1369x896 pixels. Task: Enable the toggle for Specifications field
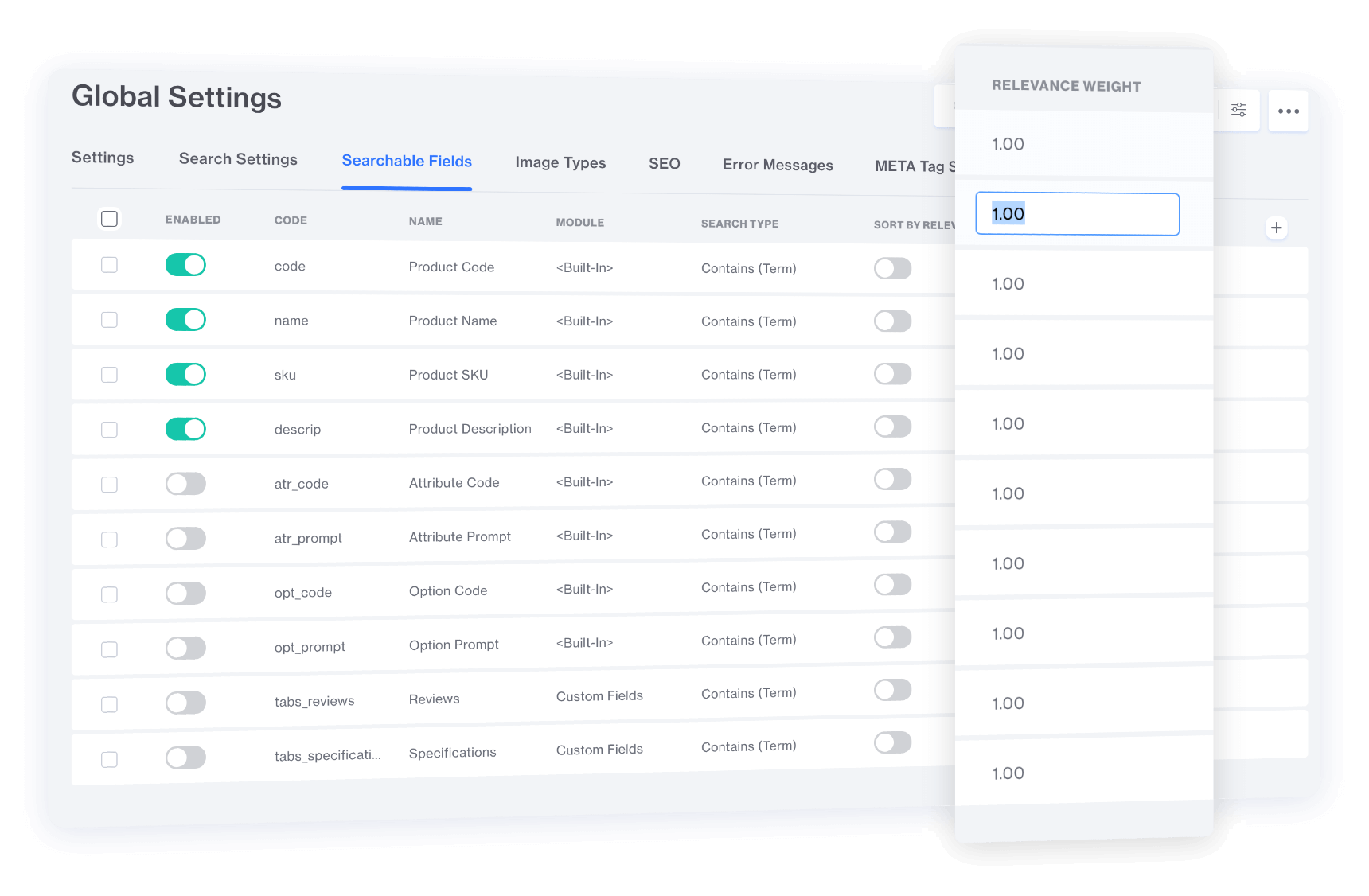coord(185,758)
